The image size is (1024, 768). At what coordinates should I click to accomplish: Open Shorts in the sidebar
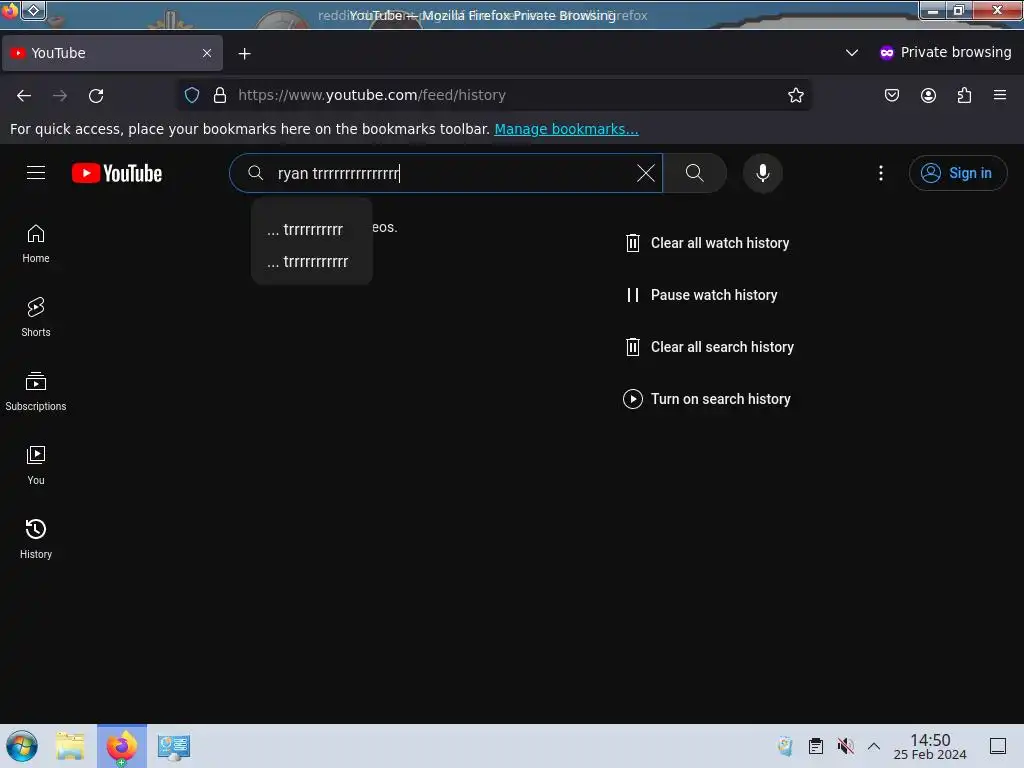coord(36,317)
